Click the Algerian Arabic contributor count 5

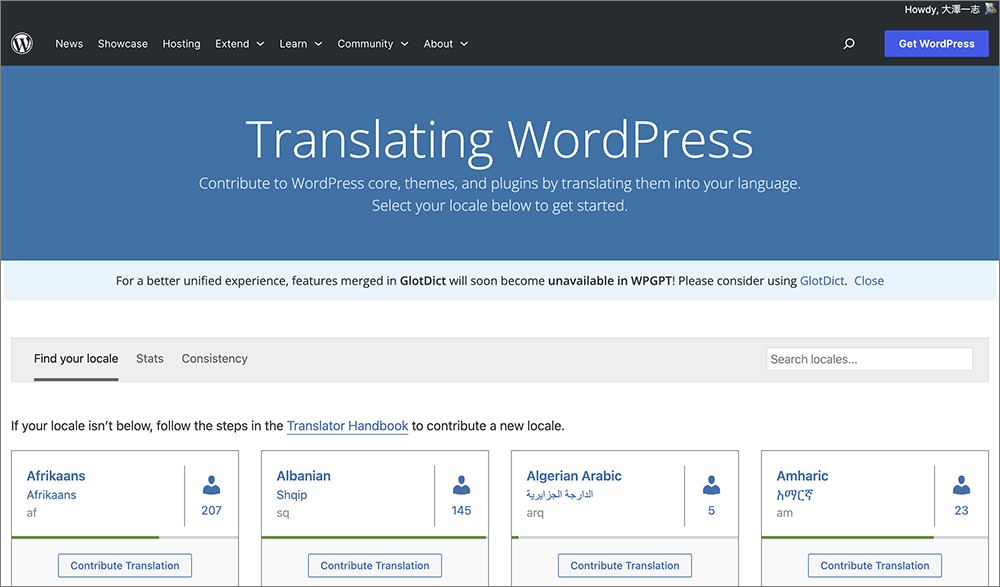tap(711, 510)
